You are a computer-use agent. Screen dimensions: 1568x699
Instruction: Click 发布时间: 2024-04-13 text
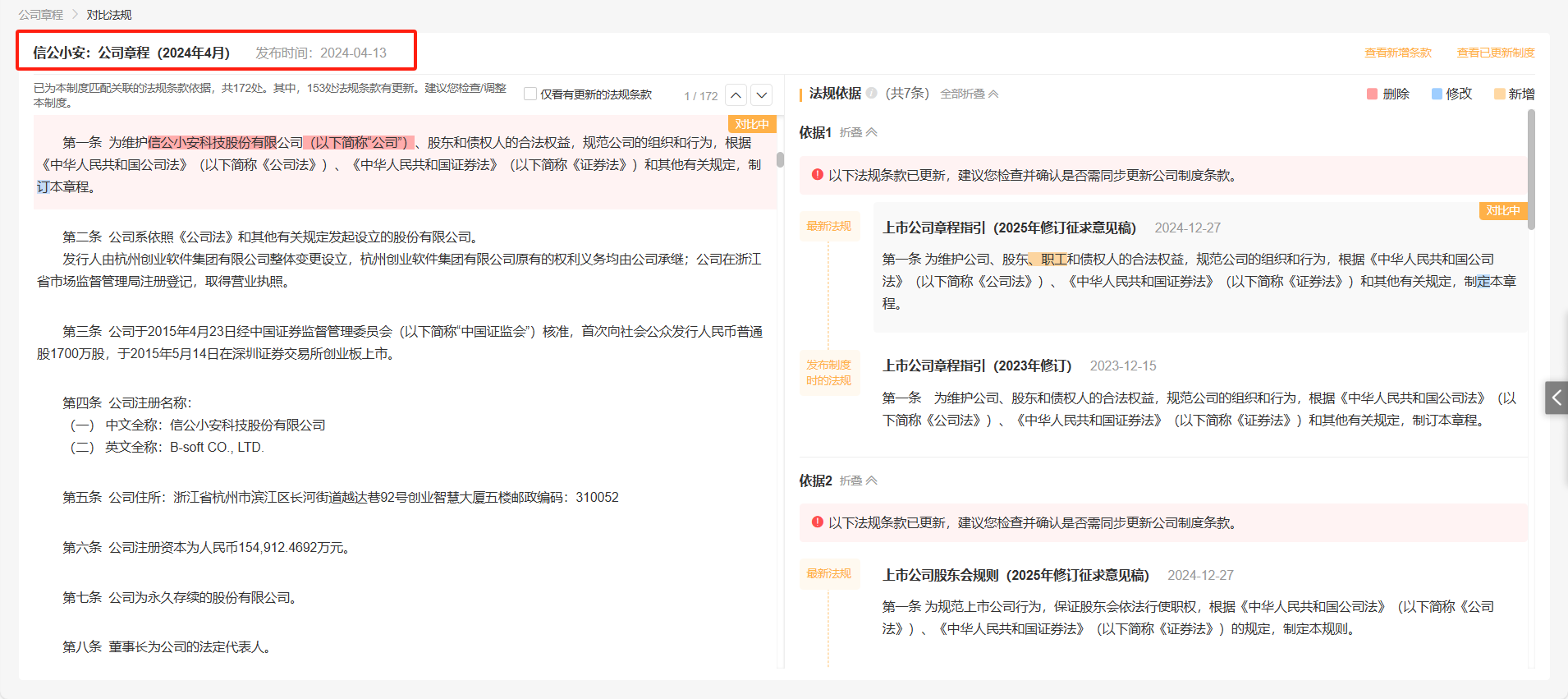pos(321,53)
